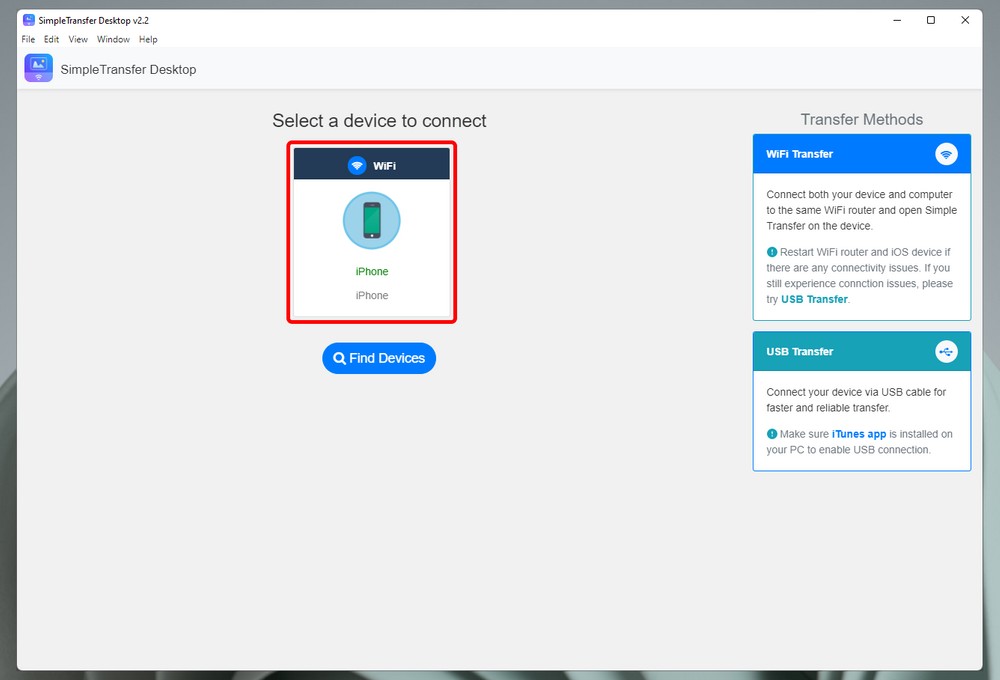Follow the USB Transfer link in the WiFi tips
Viewport: 1000px width, 680px height.
tap(814, 299)
